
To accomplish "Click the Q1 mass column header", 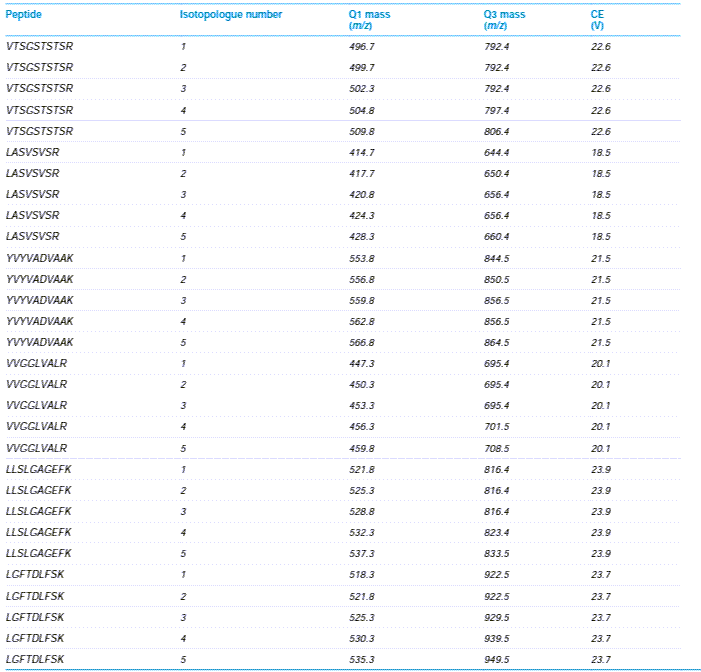I will (x=362, y=15).
